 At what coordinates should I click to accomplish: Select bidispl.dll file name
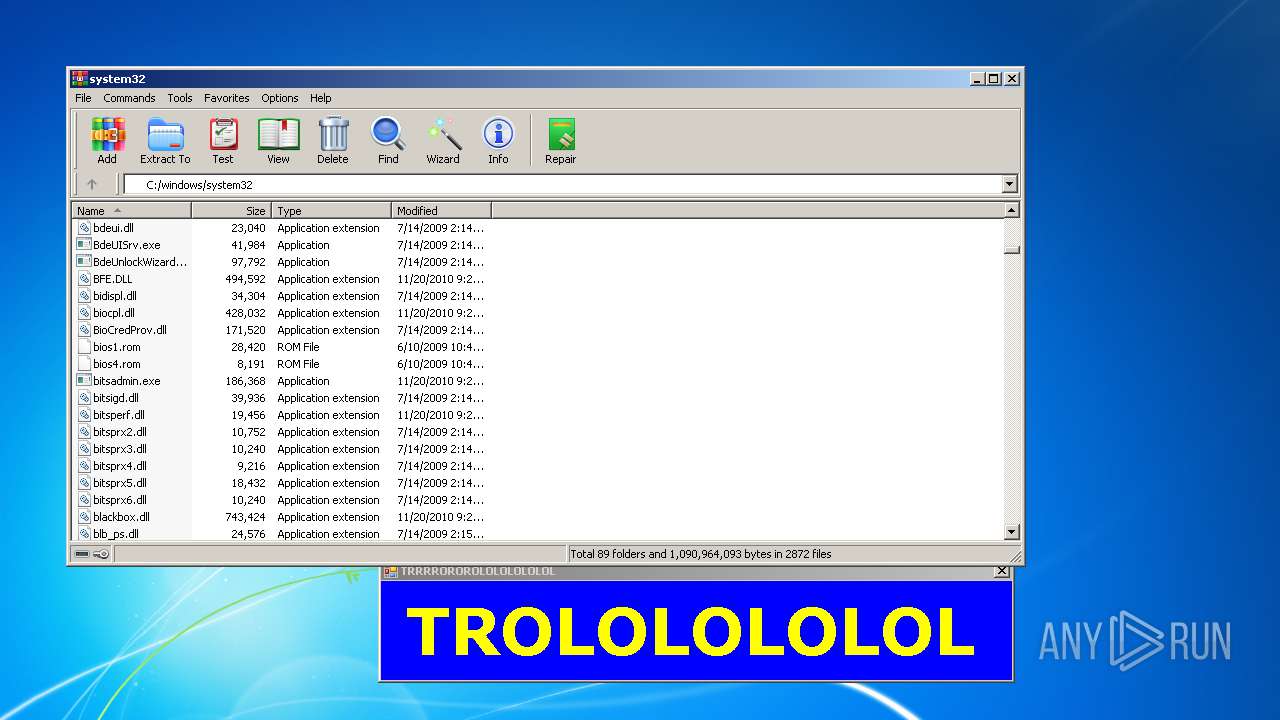pyautogui.click(x=115, y=296)
